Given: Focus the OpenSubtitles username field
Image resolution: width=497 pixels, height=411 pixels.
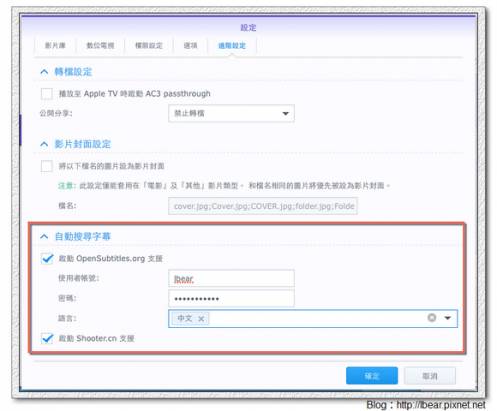Looking at the screenshot, I should point(231,278).
